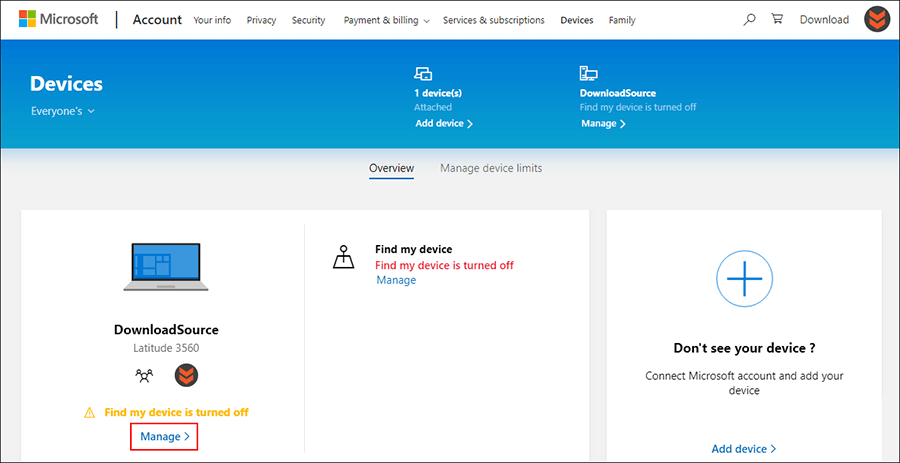This screenshot has width=900, height=463.
Task: Open Services & subscriptions
Action: [494, 20]
